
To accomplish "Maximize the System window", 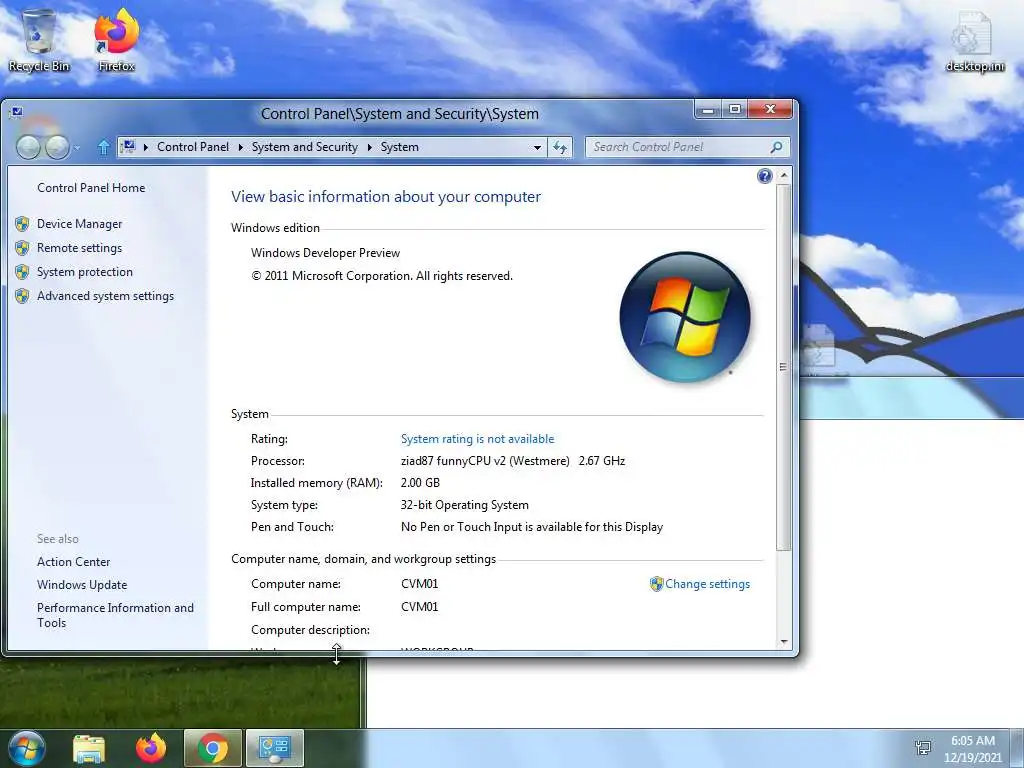I will tap(735, 110).
